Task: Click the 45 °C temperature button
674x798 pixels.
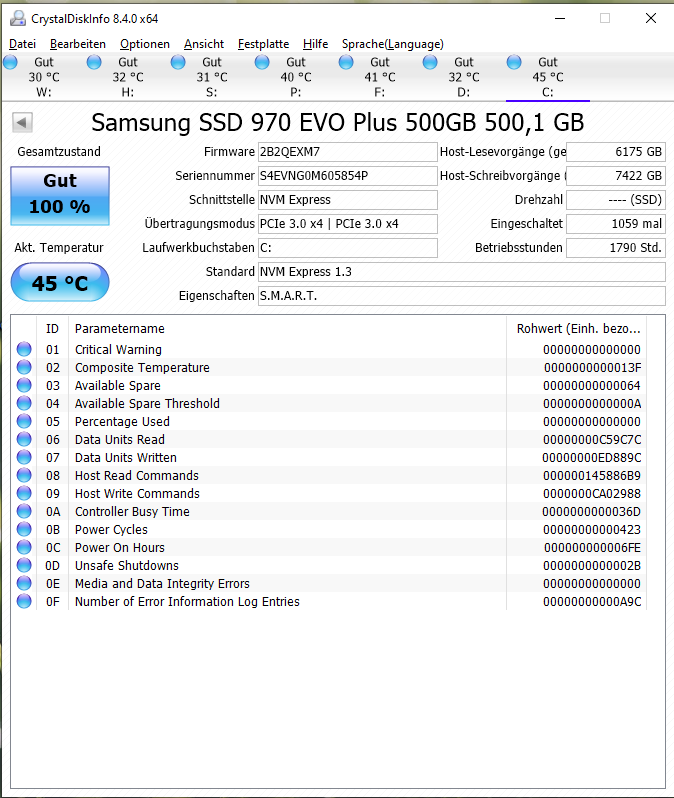Action: point(60,282)
